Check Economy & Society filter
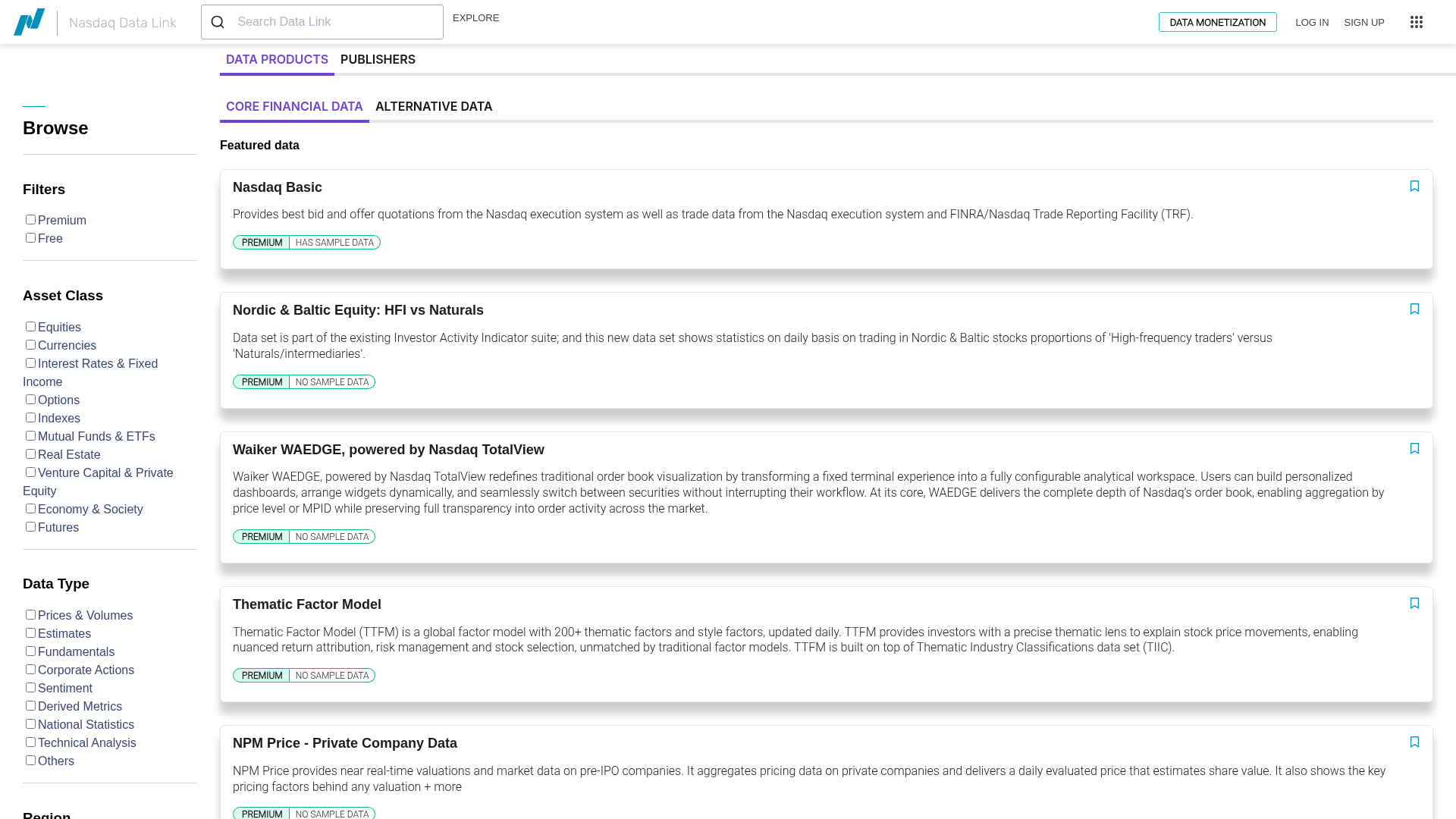The image size is (1456, 819). tap(30, 509)
